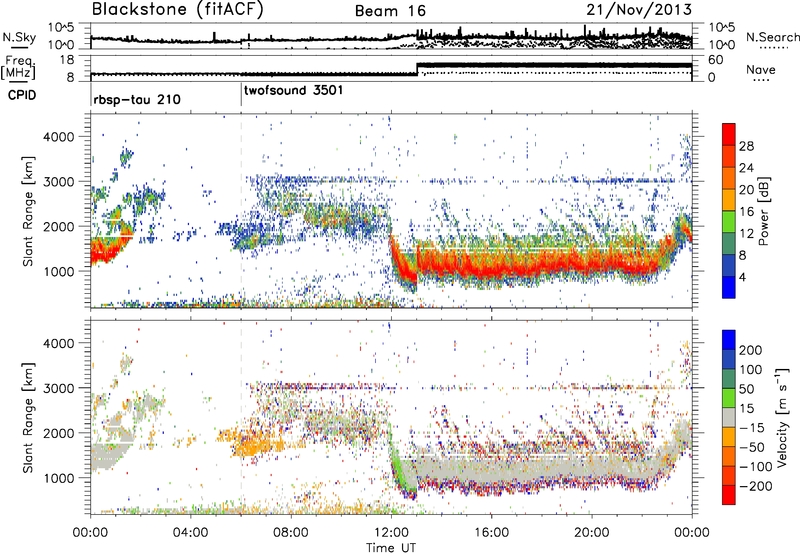Click the "N.Search" legend label

point(772,37)
